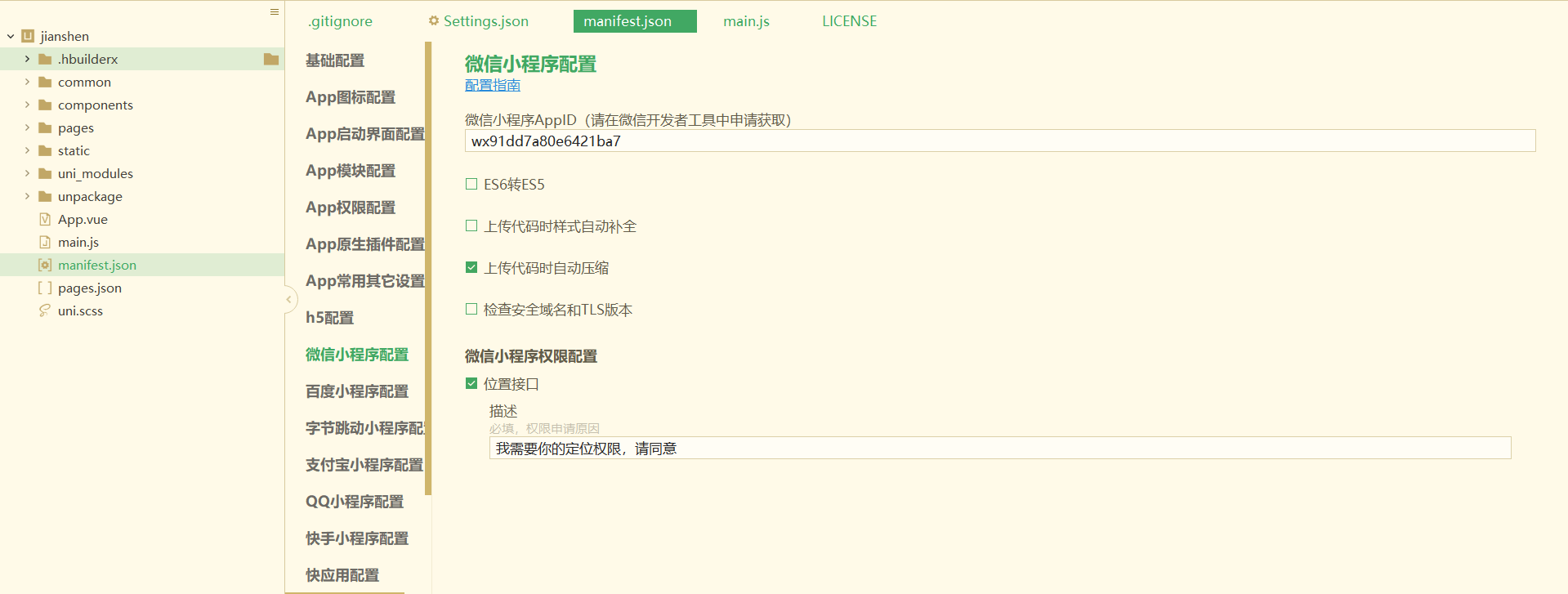Click the folder icon at right of .hbuilderx row
The width and height of the screenshot is (1568, 594).
[x=271, y=59]
